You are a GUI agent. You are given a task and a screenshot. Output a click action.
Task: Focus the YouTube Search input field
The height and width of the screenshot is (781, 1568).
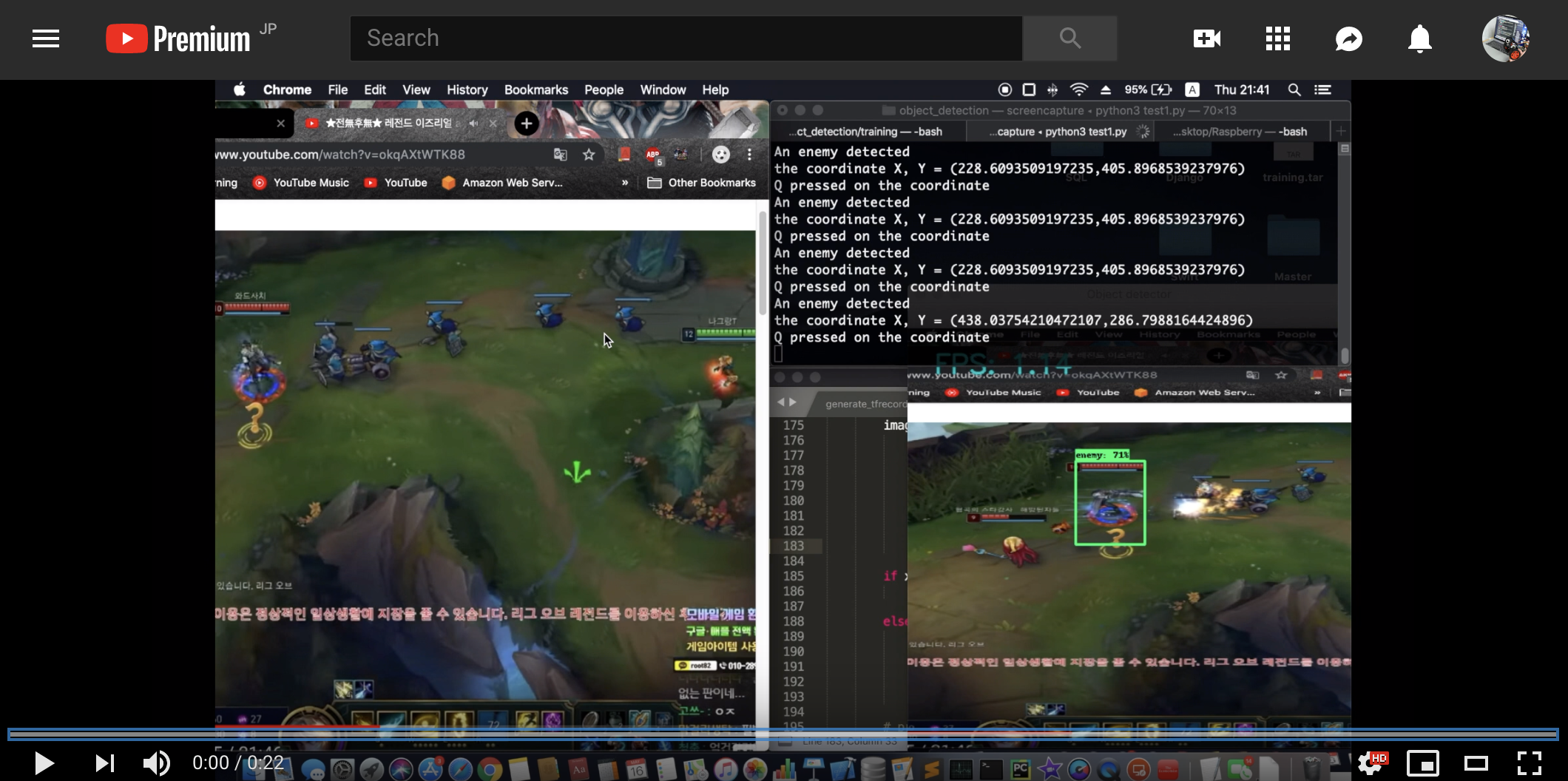[x=686, y=38]
